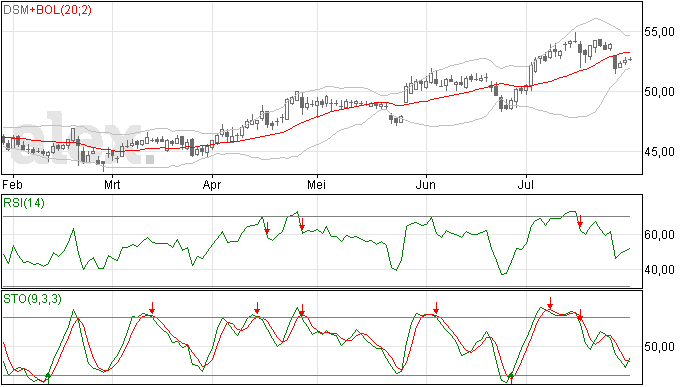Click the first RSI sell arrow in April

point(267,229)
